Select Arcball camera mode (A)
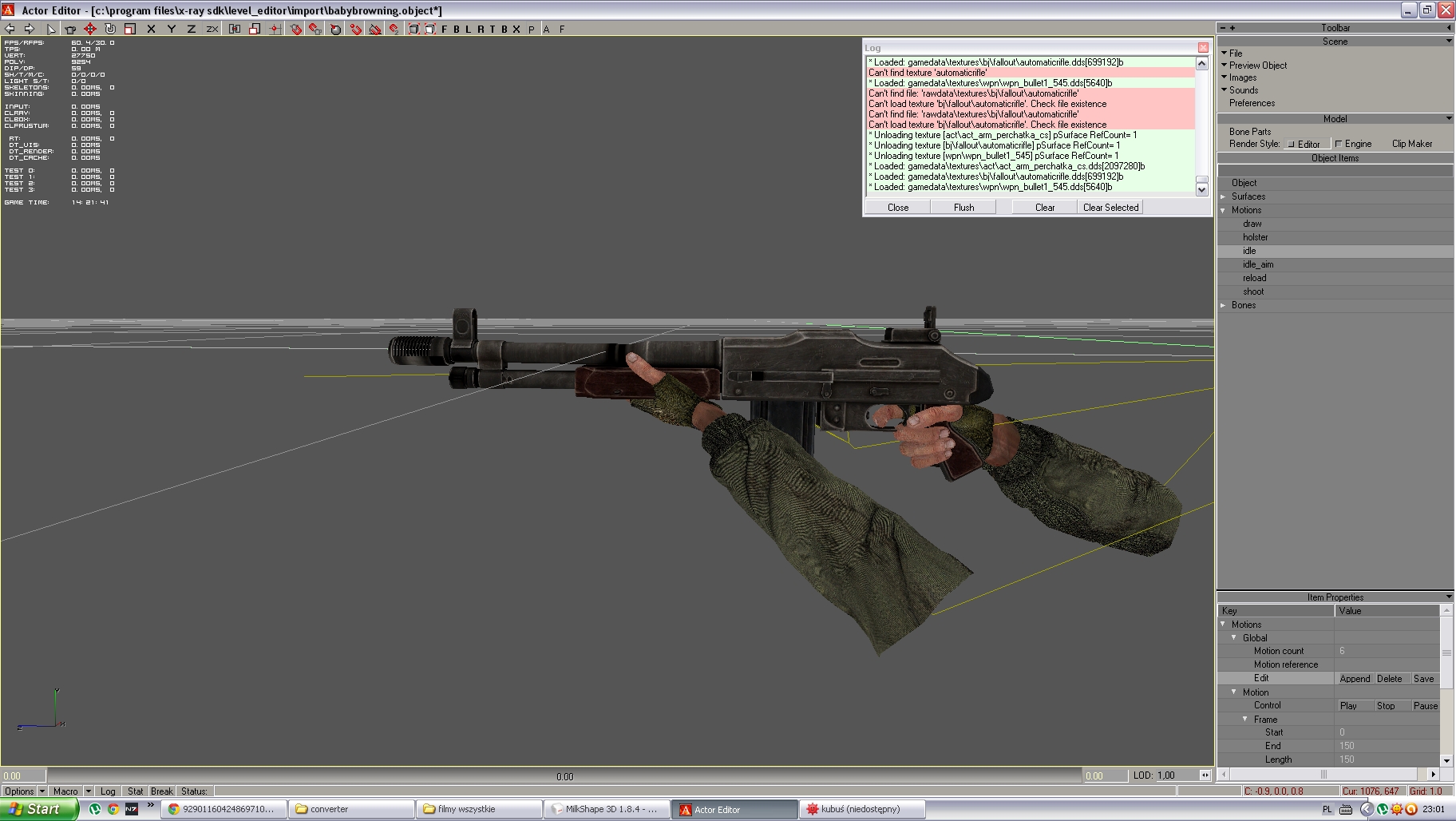Viewport: 1456px width, 821px height. (547, 29)
